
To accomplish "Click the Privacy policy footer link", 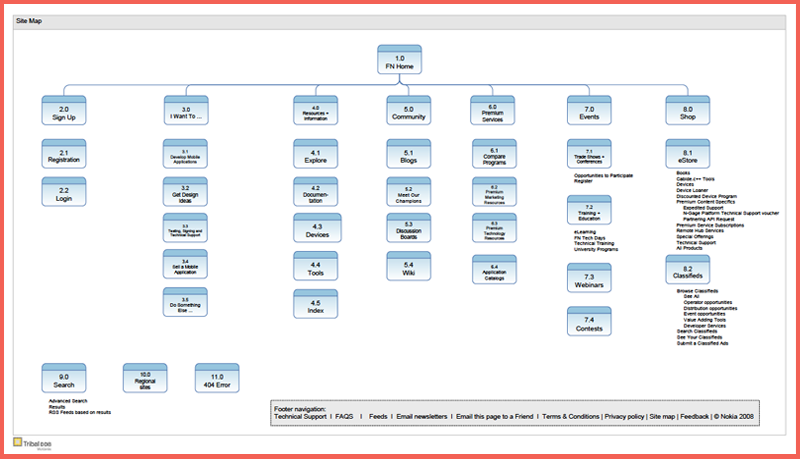I will point(624,417).
